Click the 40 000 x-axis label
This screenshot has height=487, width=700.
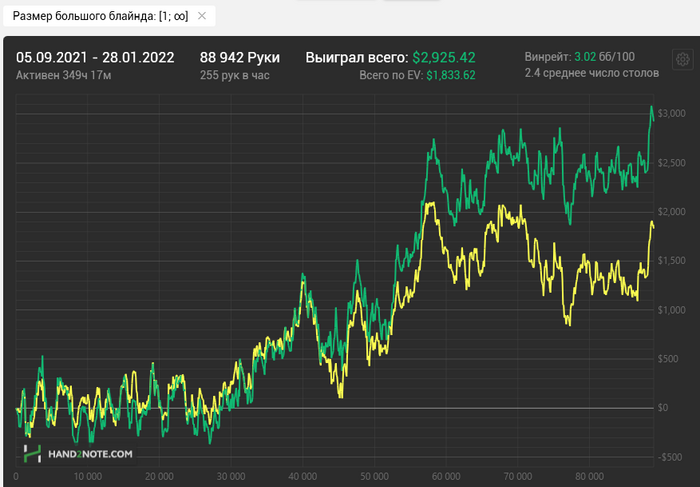pyautogui.click(x=303, y=476)
